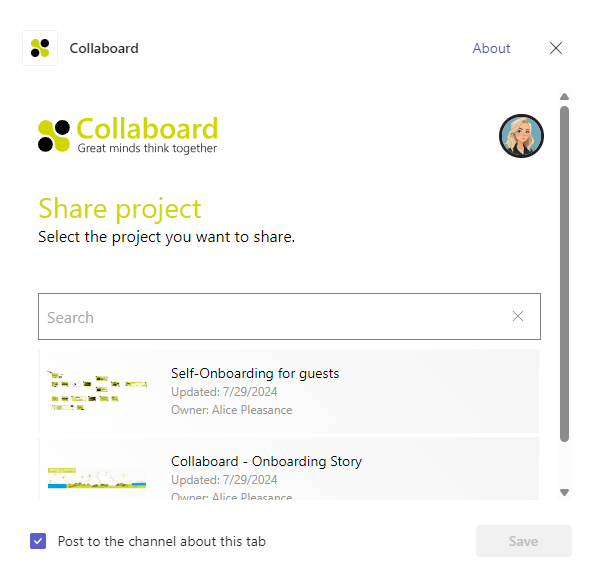Click the Collaboard logo banner
This screenshot has width=590, height=588.
(128, 135)
